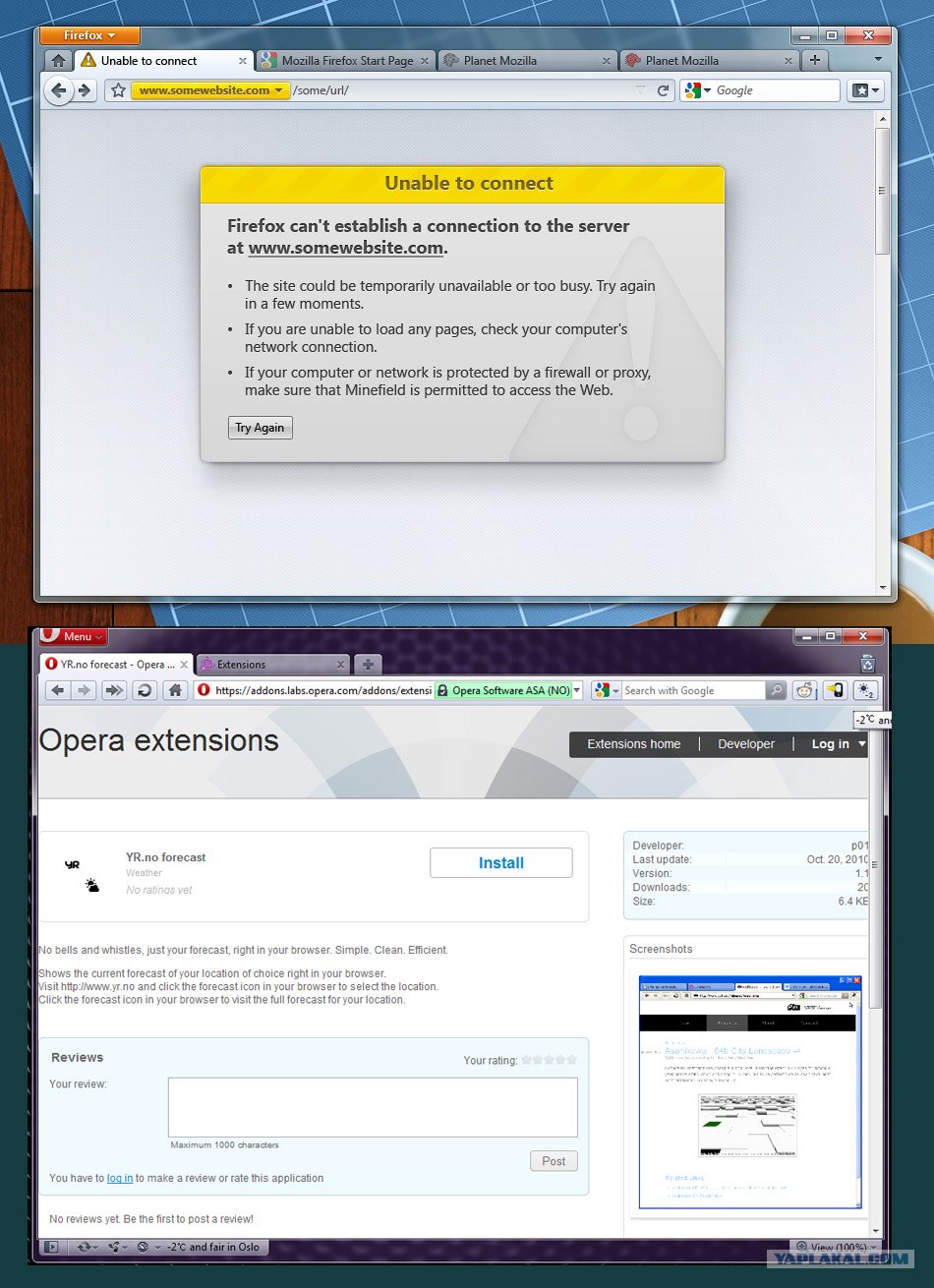Click the extension screenshot thumbnail
Screen dimensions: 934x1288
click(750, 1091)
